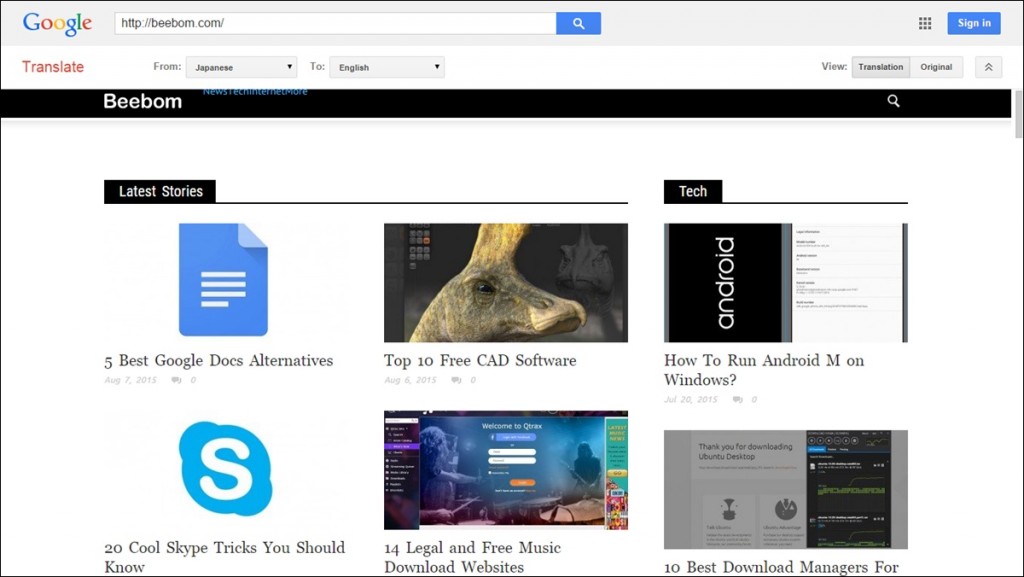This screenshot has width=1024, height=577.
Task: Open '5 Best Google Docs Alternatives' article
Action: pos(219,361)
